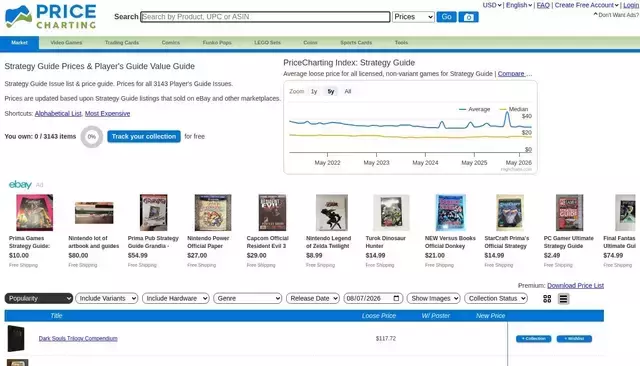Open the Sports Cards menu
The height and width of the screenshot is (366, 640).
[x=356, y=42]
